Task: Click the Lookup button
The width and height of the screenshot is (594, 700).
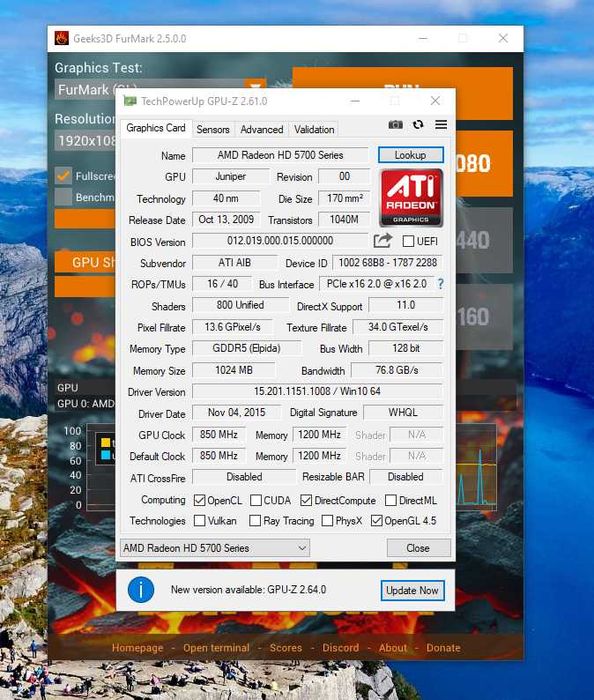Action: [x=411, y=155]
